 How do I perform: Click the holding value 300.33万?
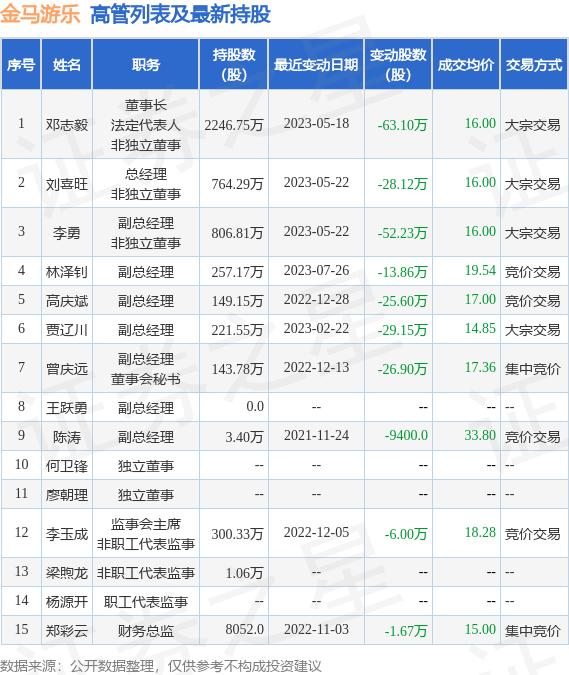click(237, 534)
